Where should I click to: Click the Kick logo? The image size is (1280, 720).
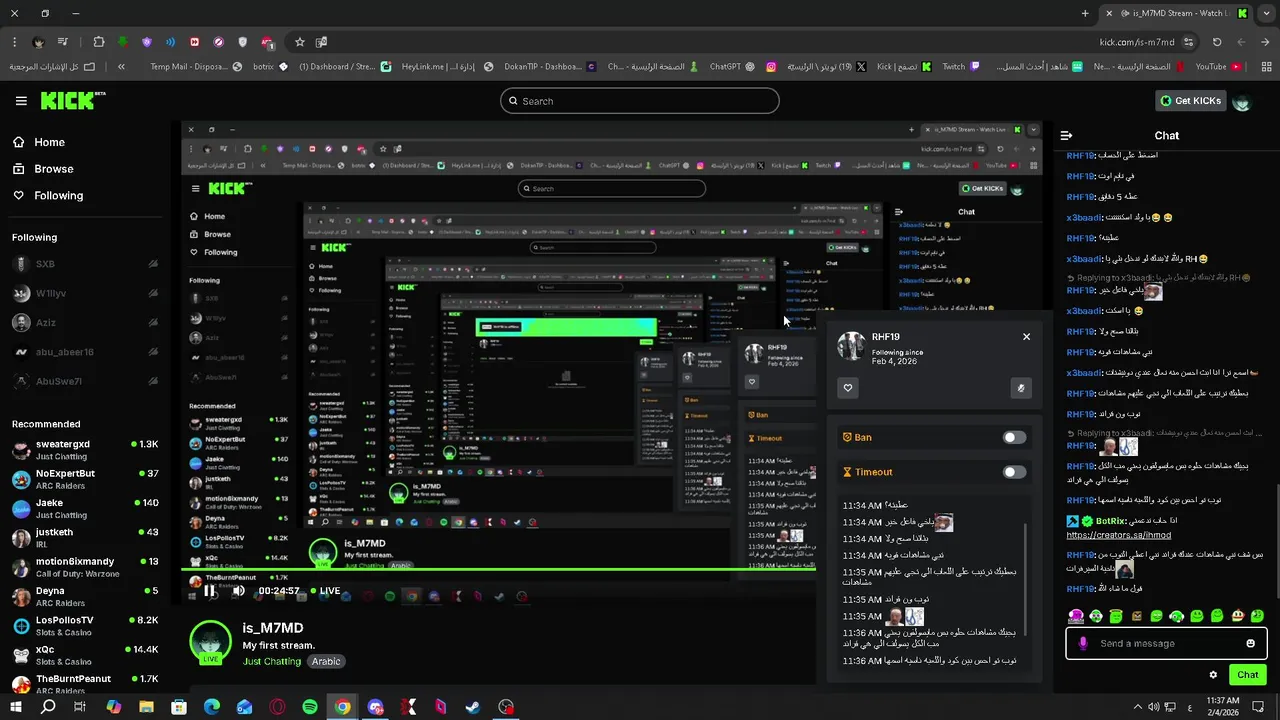72,100
